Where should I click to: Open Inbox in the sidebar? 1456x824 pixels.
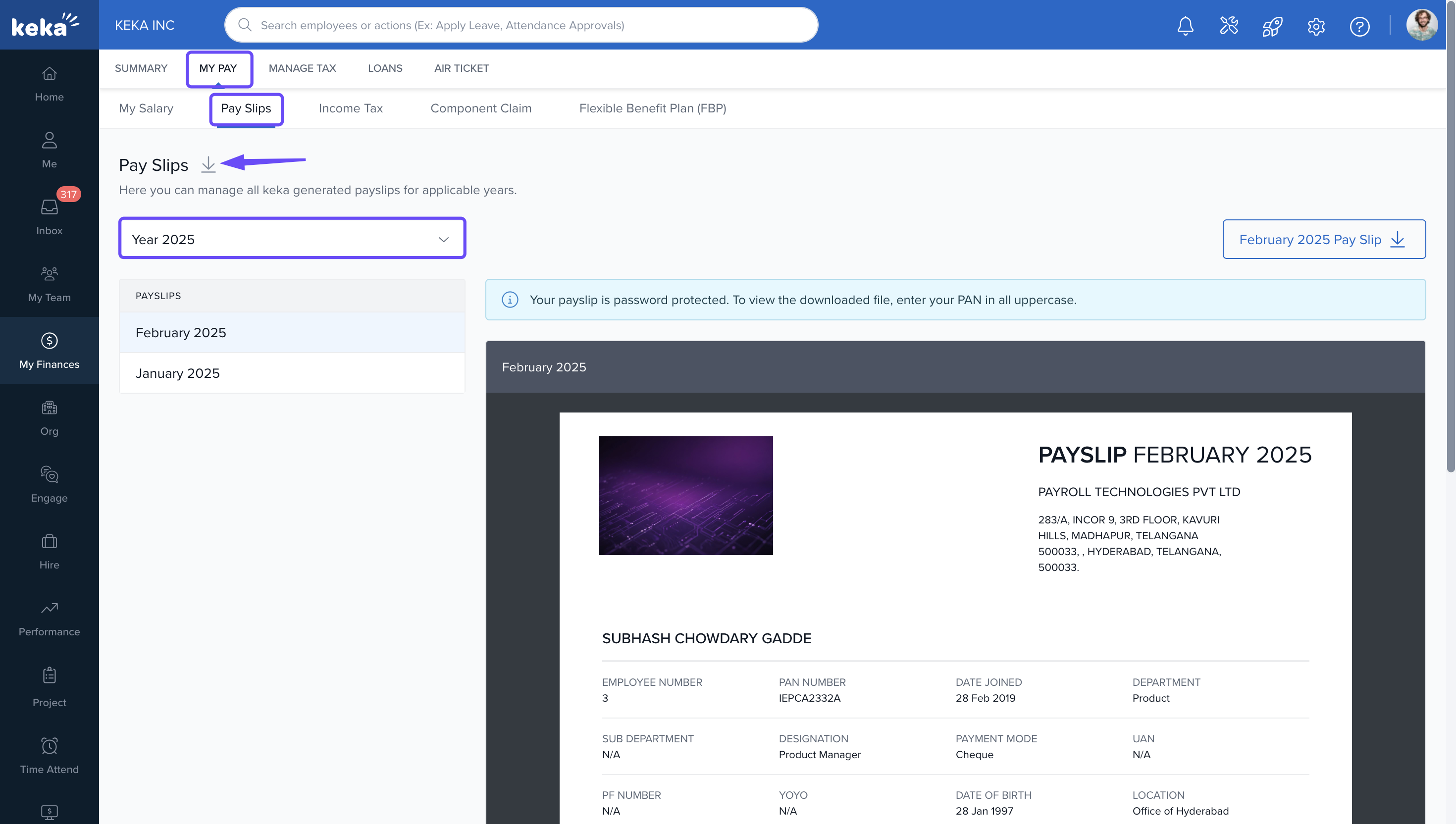coord(49,217)
